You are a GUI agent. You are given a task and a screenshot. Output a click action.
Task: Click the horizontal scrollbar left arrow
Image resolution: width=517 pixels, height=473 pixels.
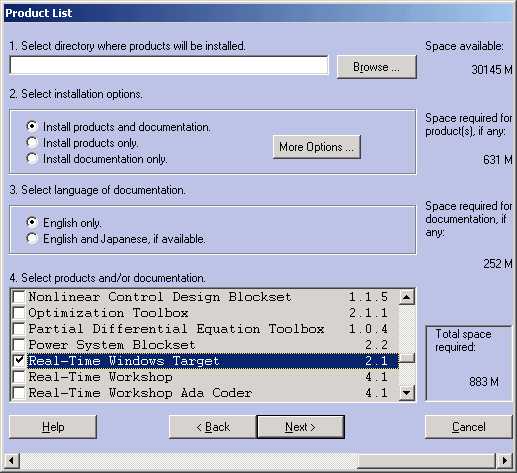(12, 461)
